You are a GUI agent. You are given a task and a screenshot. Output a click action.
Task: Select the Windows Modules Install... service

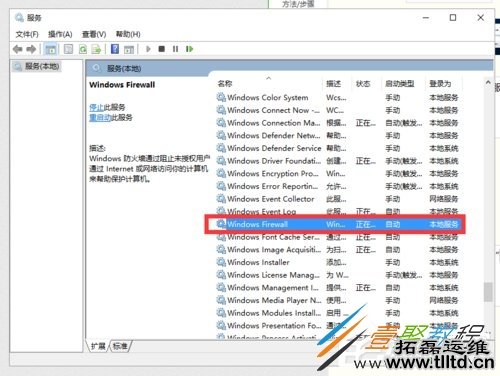coord(338,313)
